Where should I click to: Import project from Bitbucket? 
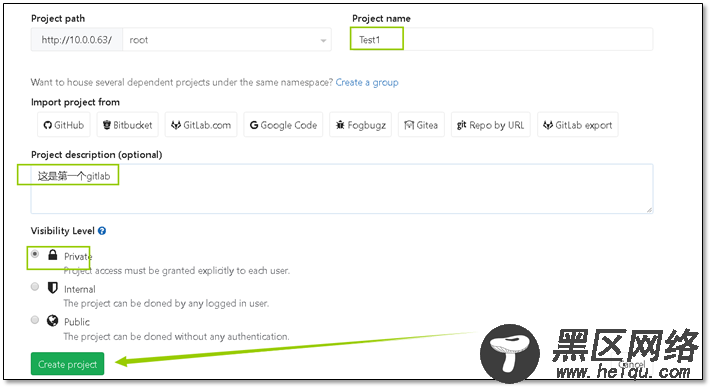pos(128,125)
